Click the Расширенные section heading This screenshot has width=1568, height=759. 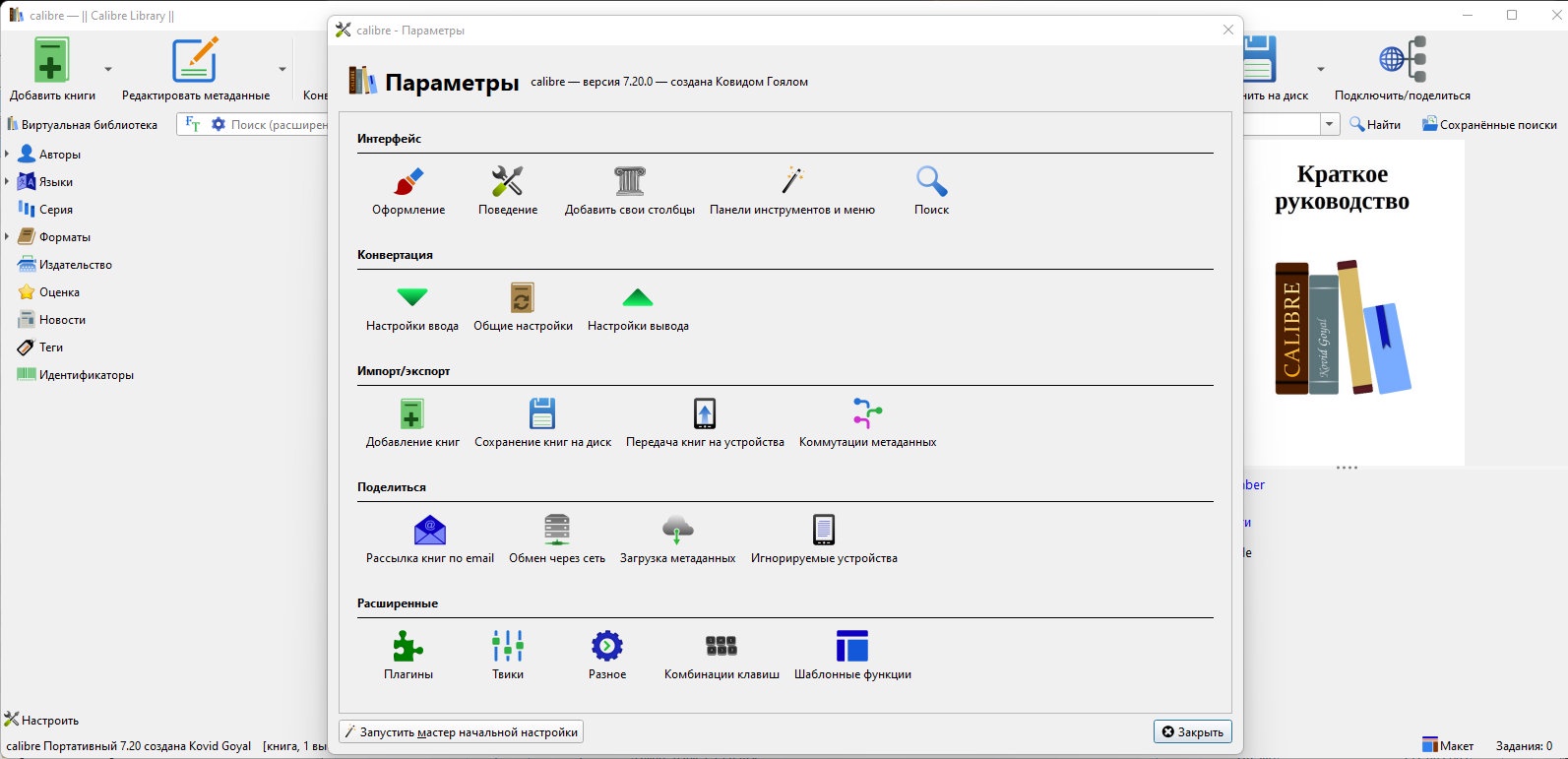click(x=398, y=603)
